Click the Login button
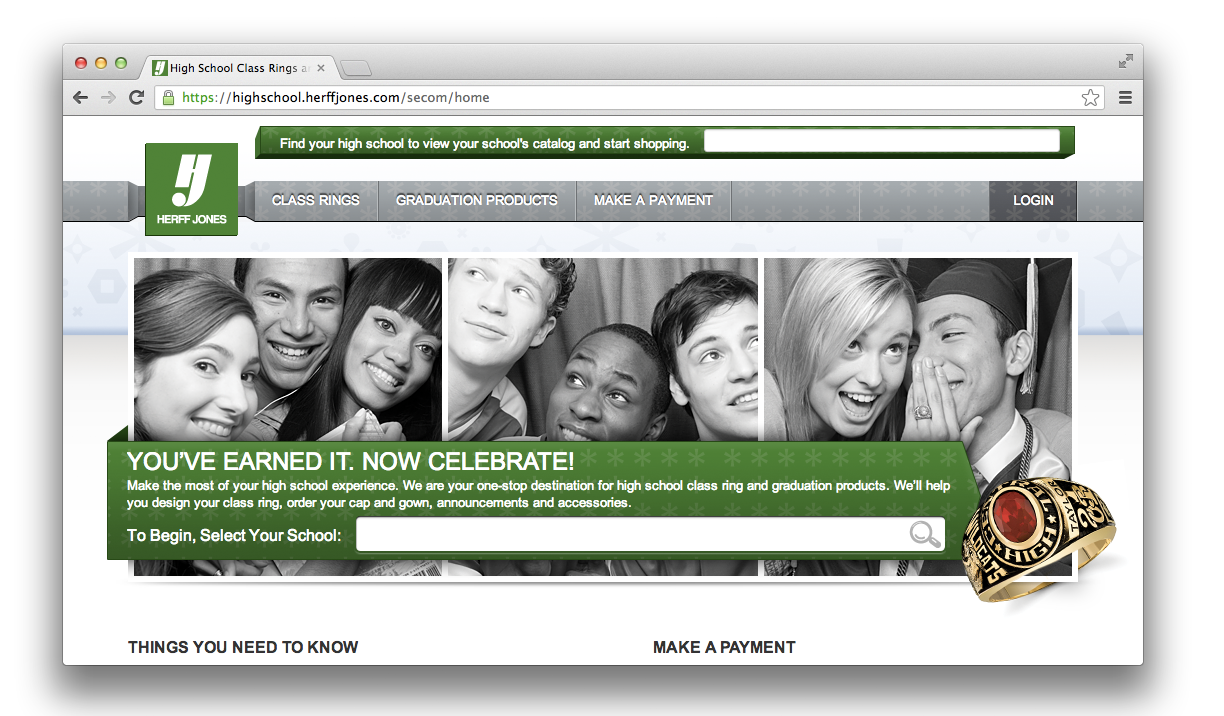This screenshot has width=1224, height=716. (x=1033, y=200)
